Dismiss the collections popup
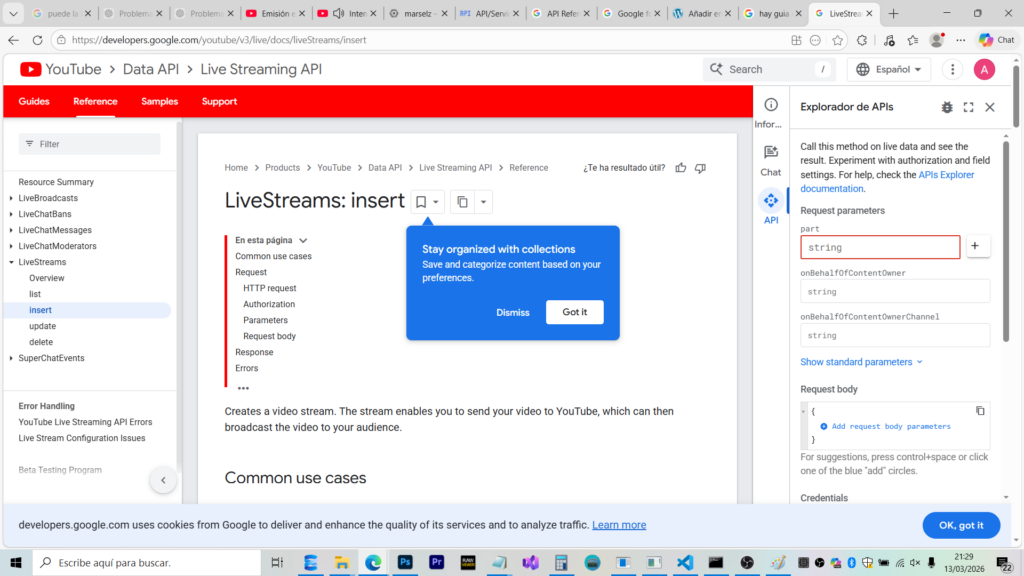This screenshot has width=1024, height=576. coord(513,312)
